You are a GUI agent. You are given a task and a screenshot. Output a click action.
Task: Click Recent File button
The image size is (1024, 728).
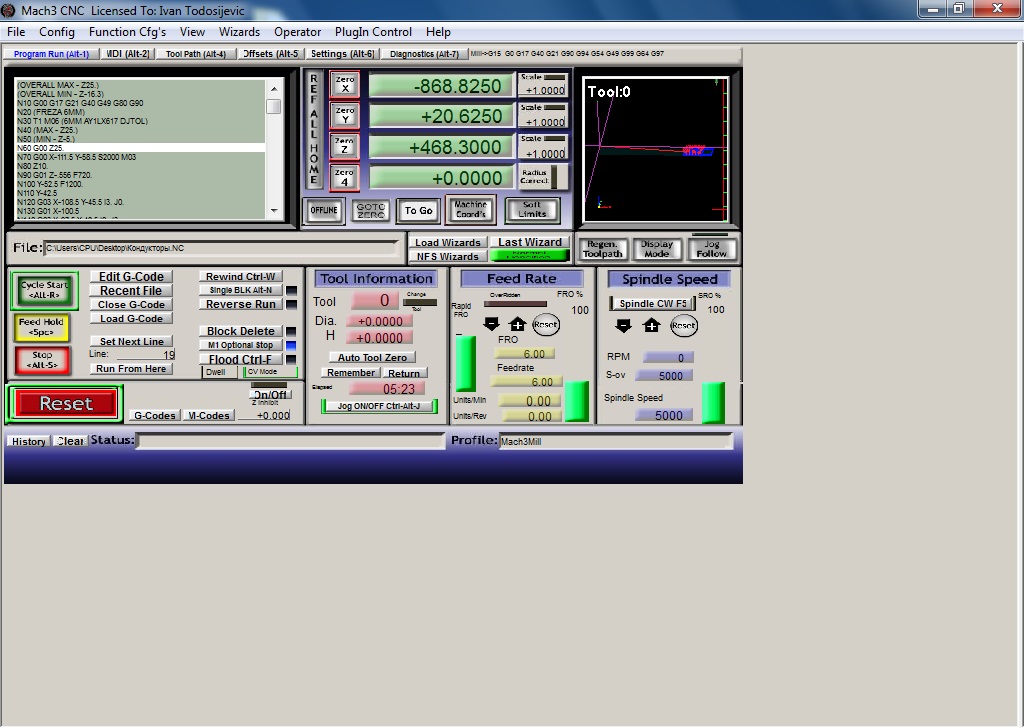point(131,291)
